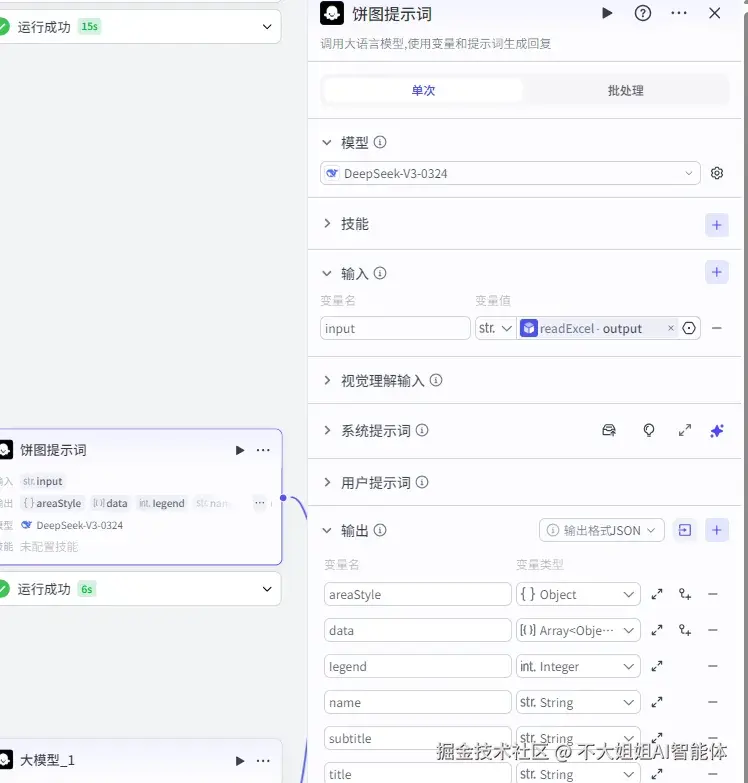Viewport: 748px width, 783px height.
Task: Add a new output variable
Action: (x=717, y=530)
